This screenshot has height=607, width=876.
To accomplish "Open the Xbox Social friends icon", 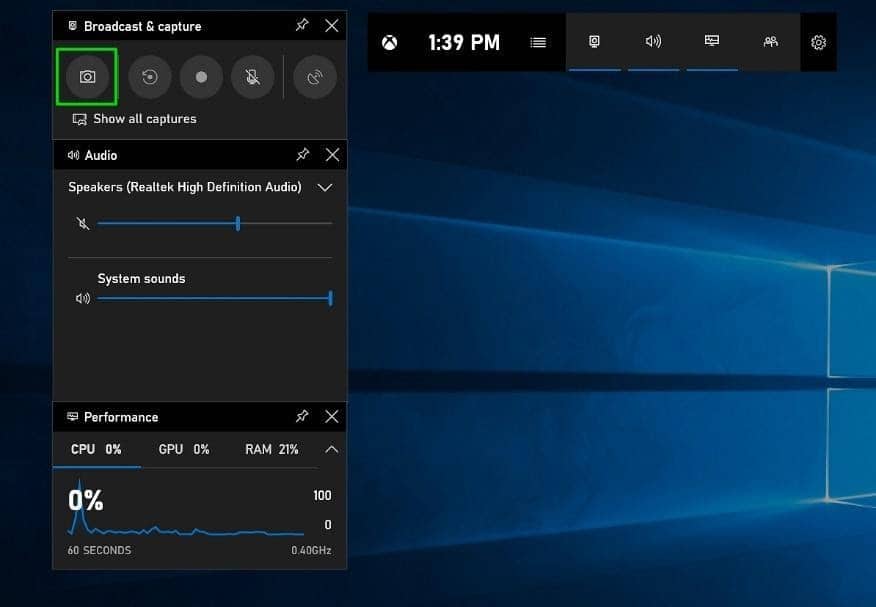I will 770,42.
